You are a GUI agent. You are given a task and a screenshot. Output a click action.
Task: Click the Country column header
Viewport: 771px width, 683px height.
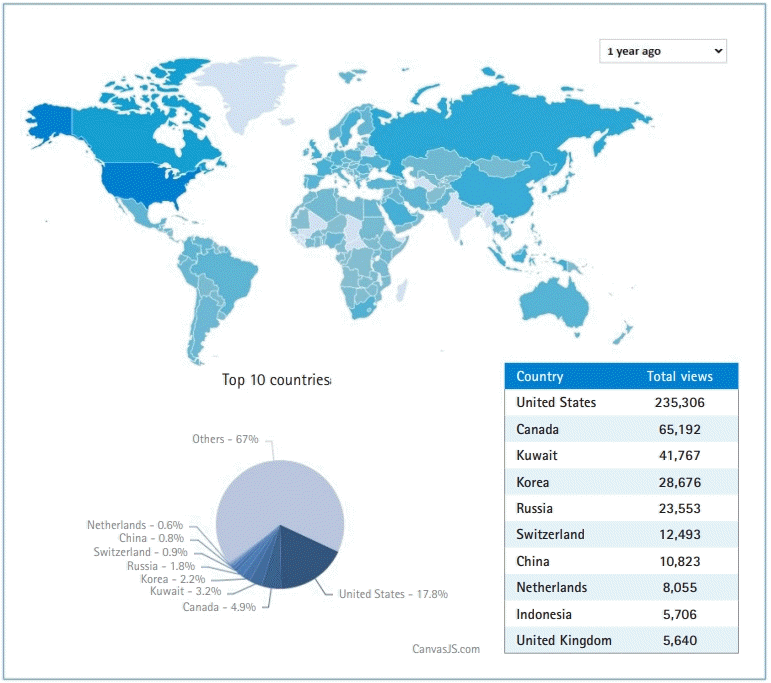539,377
